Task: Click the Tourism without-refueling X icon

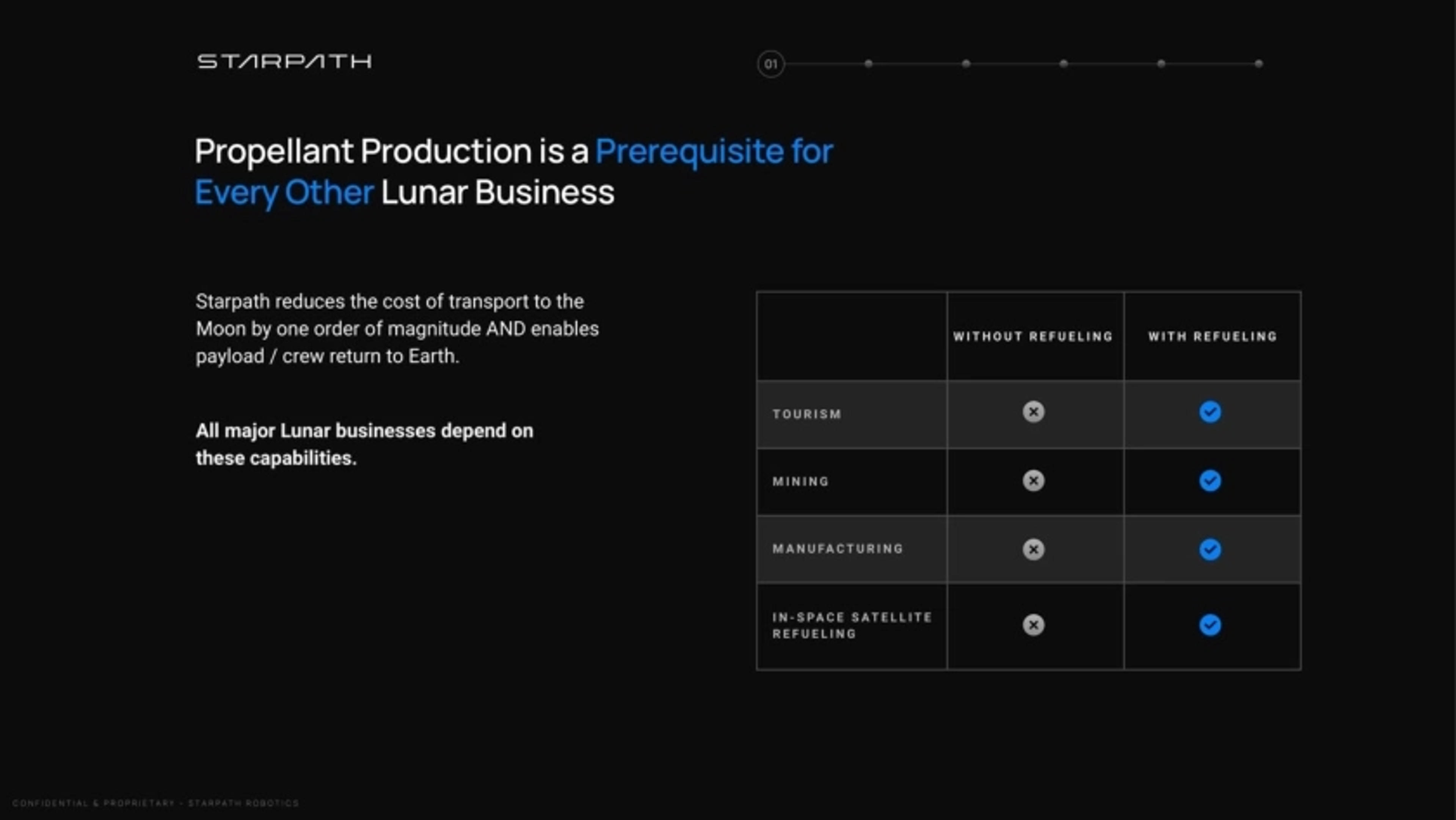Action: point(1033,412)
